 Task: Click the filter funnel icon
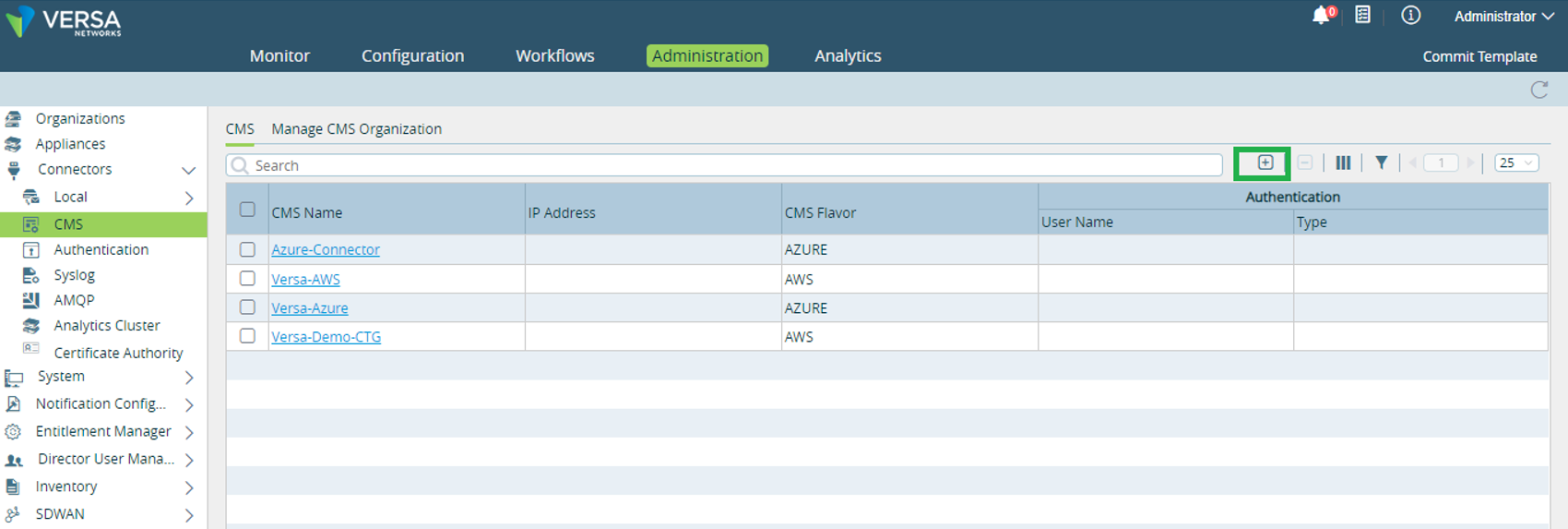tap(1381, 162)
